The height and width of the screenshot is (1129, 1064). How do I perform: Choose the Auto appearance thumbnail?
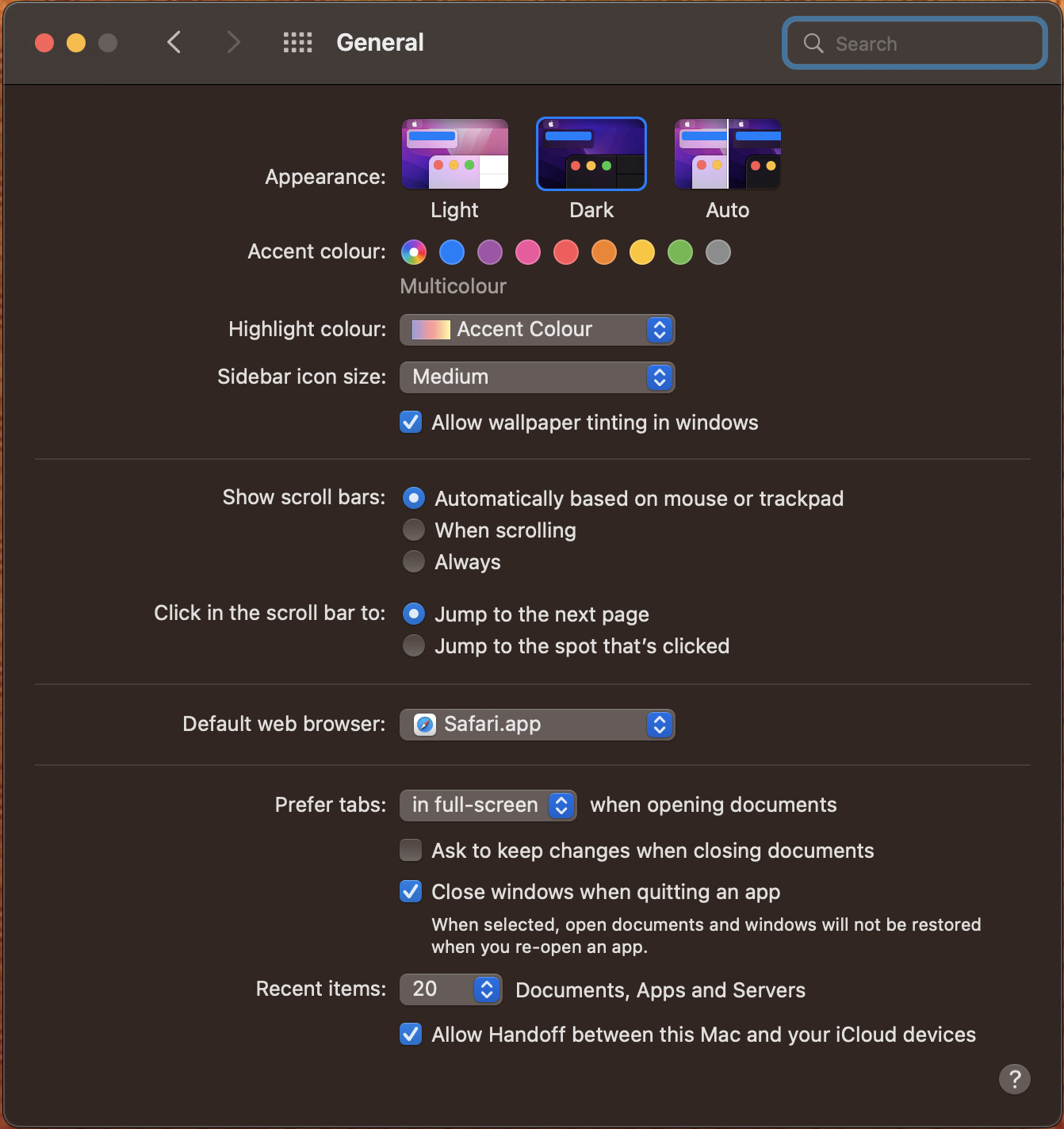click(x=728, y=154)
